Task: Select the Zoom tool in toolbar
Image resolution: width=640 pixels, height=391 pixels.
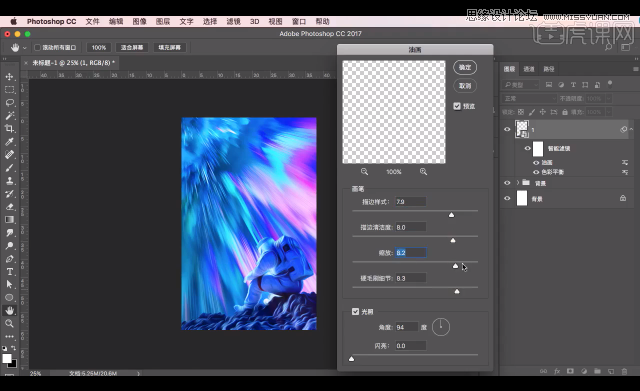Action: pos(9,323)
